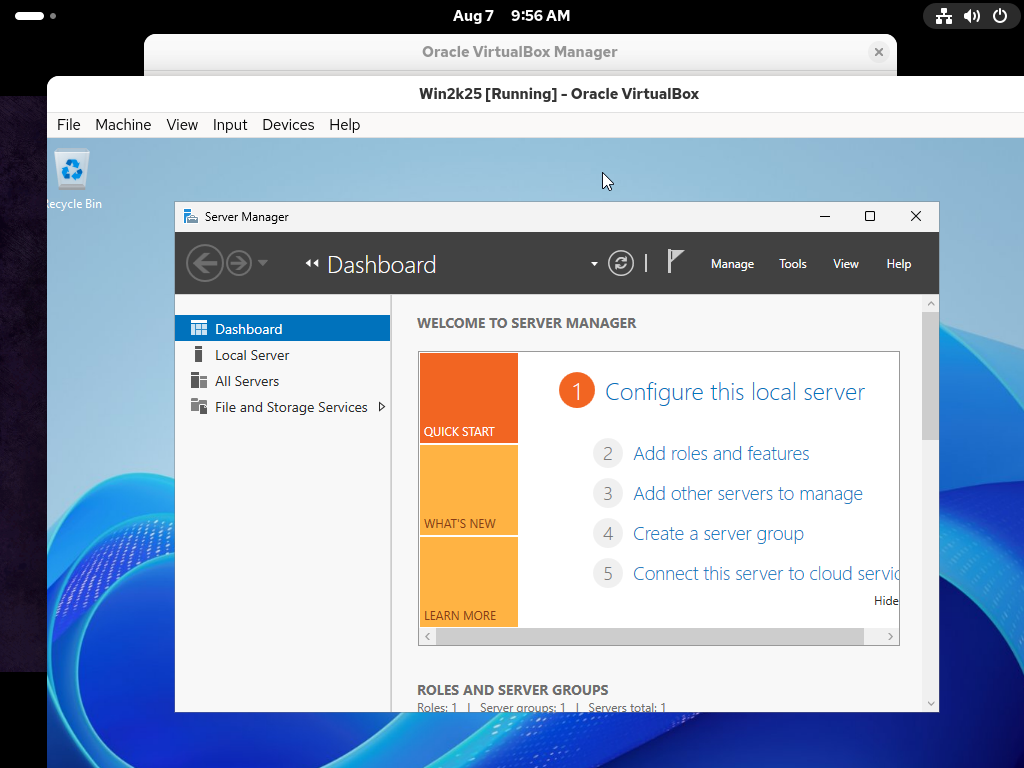Viewport: 1024px width, 768px height.
Task: Open VirtualBox Devices menu
Action: pos(288,125)
